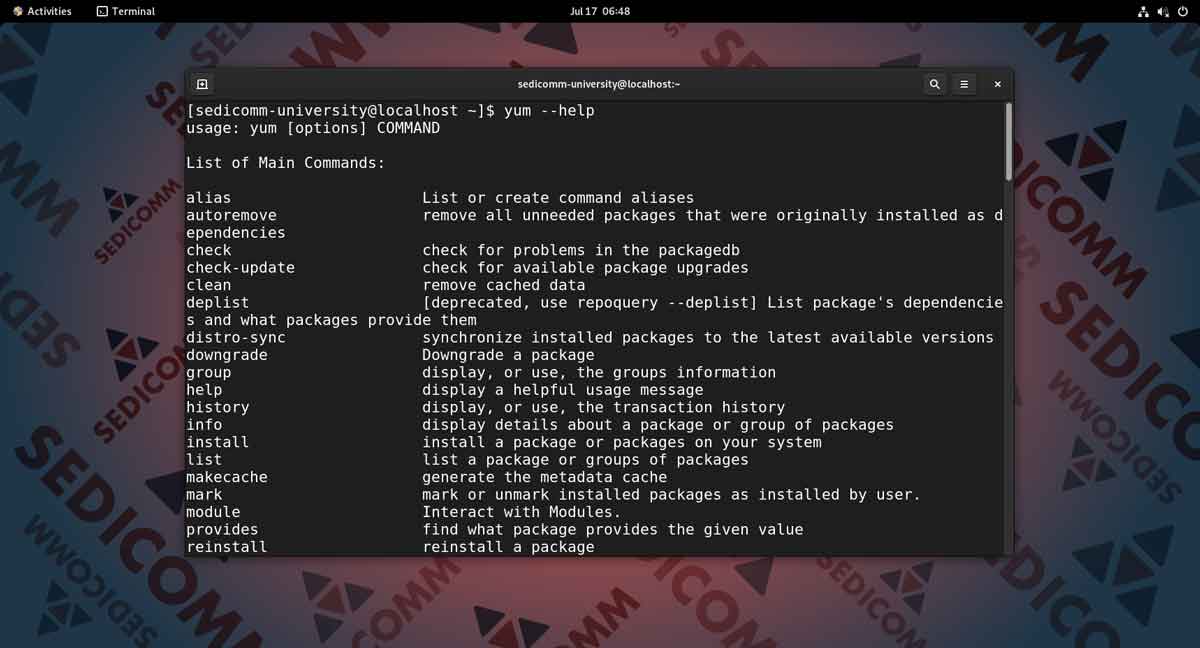Screen dimensions: 1200x648
Task: Click the volume speaker icon
Action: coord(1163,11)
